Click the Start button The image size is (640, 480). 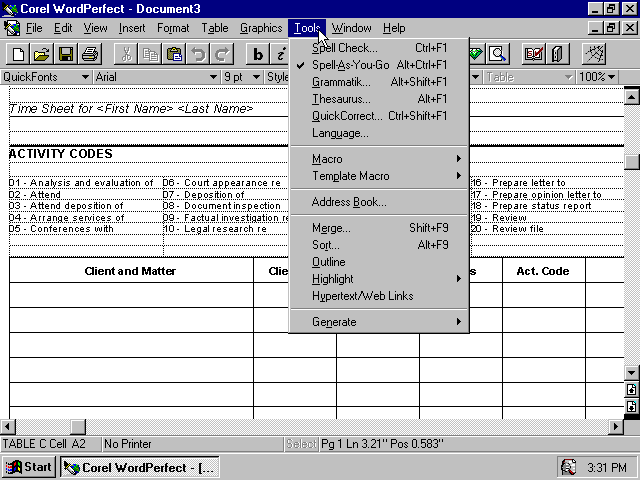(x=29, y=467)
